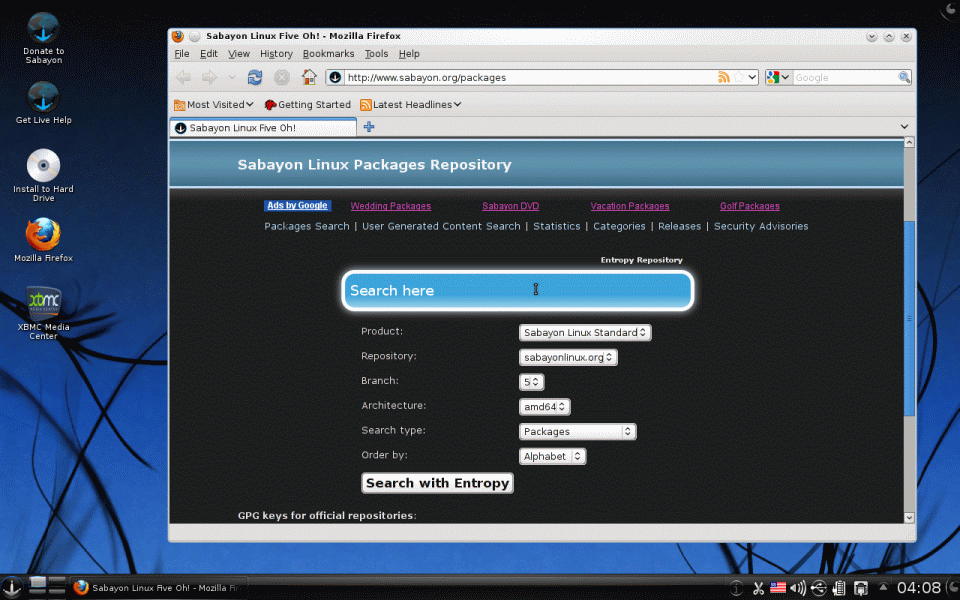Open Search type dropdown Packages

577,432
